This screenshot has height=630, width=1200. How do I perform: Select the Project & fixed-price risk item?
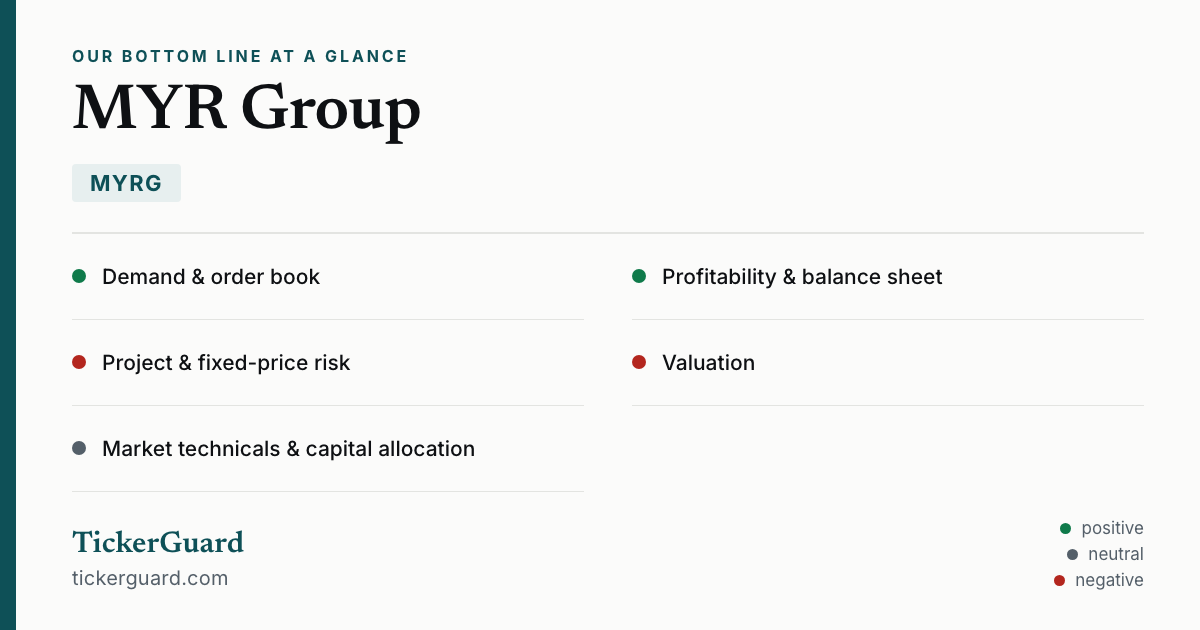coord(328,363)
